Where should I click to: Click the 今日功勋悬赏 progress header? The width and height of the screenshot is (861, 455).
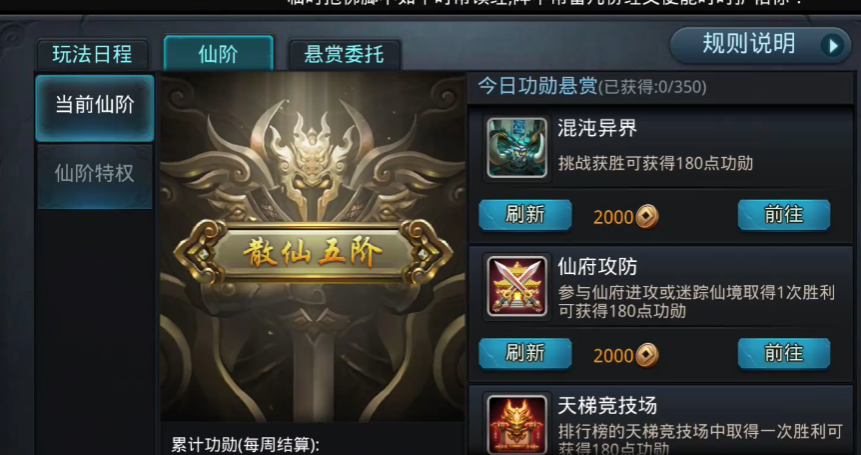[592, 86]
